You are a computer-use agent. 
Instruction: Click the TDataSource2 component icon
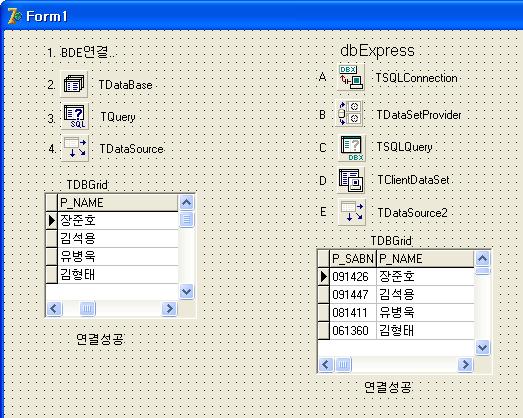click(352, 212)
